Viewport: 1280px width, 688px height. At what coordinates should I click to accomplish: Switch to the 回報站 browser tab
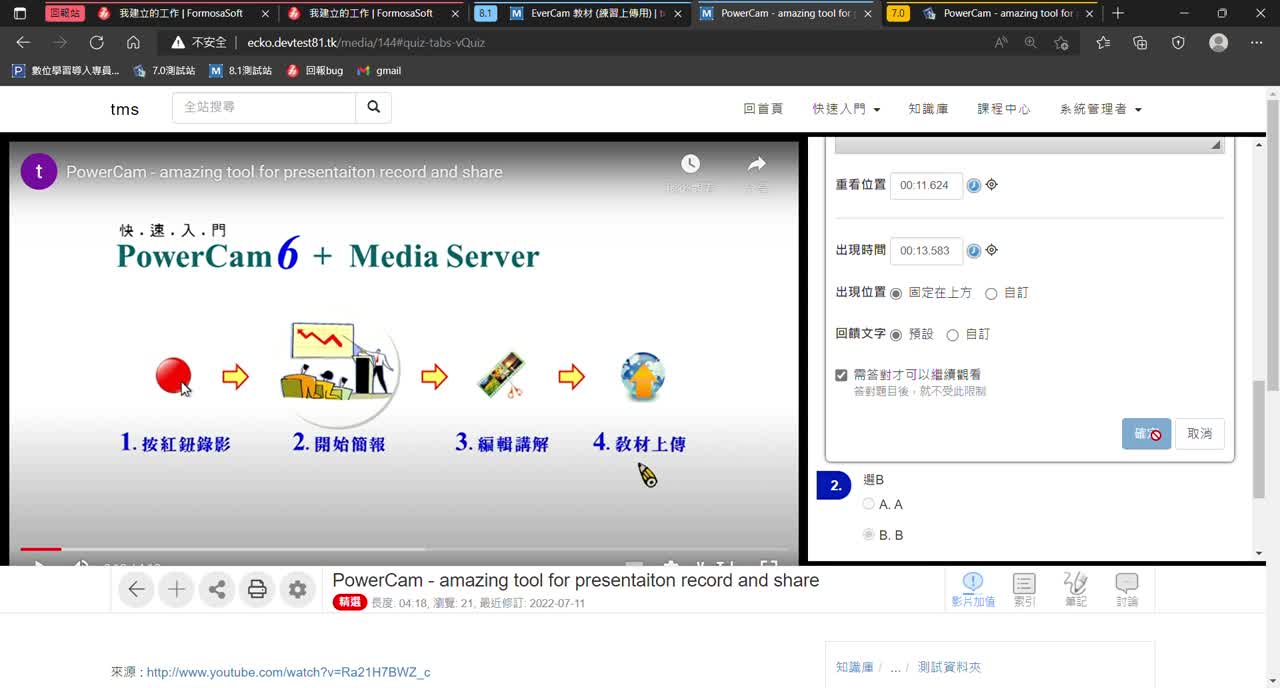point(64,13)
